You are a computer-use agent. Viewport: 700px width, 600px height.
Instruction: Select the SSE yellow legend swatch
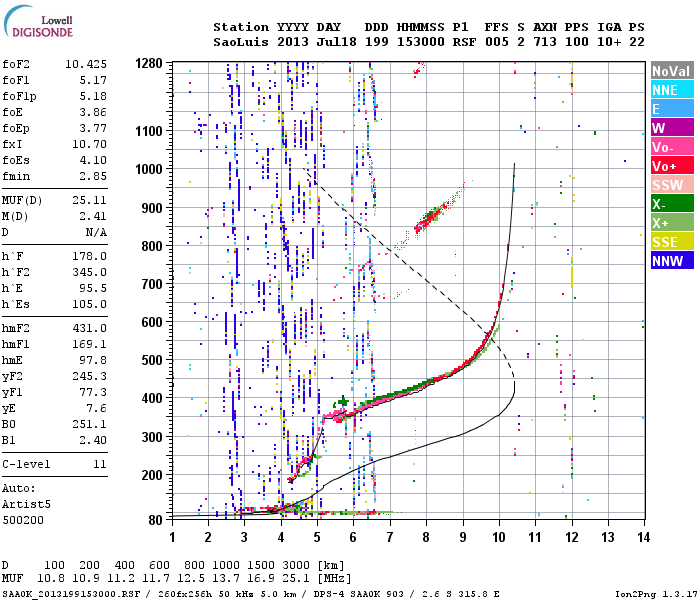(x=672, y=242)
